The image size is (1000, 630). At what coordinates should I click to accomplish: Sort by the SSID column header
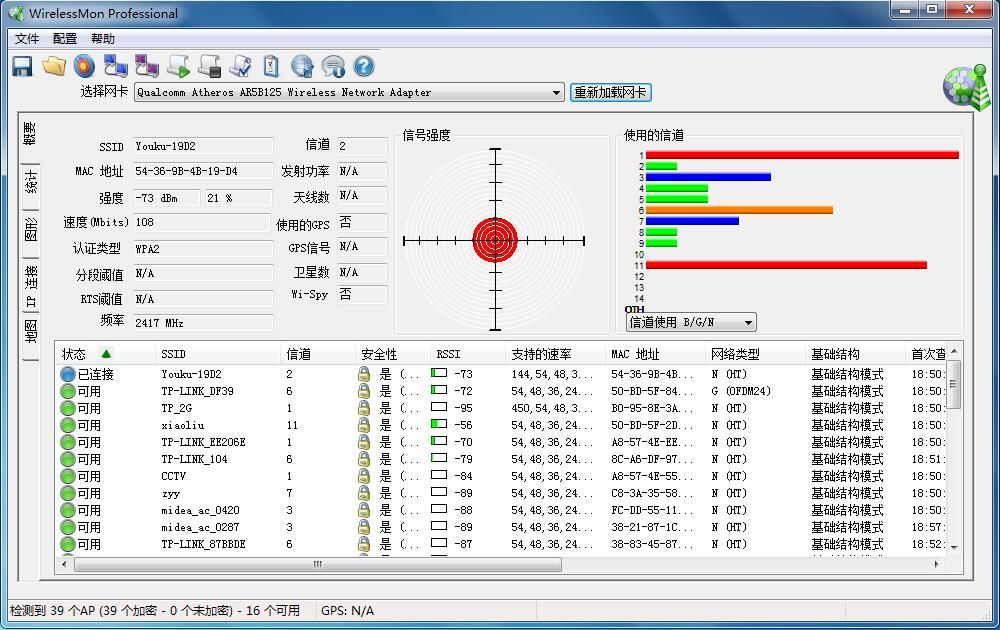click(x=217, y=354)
